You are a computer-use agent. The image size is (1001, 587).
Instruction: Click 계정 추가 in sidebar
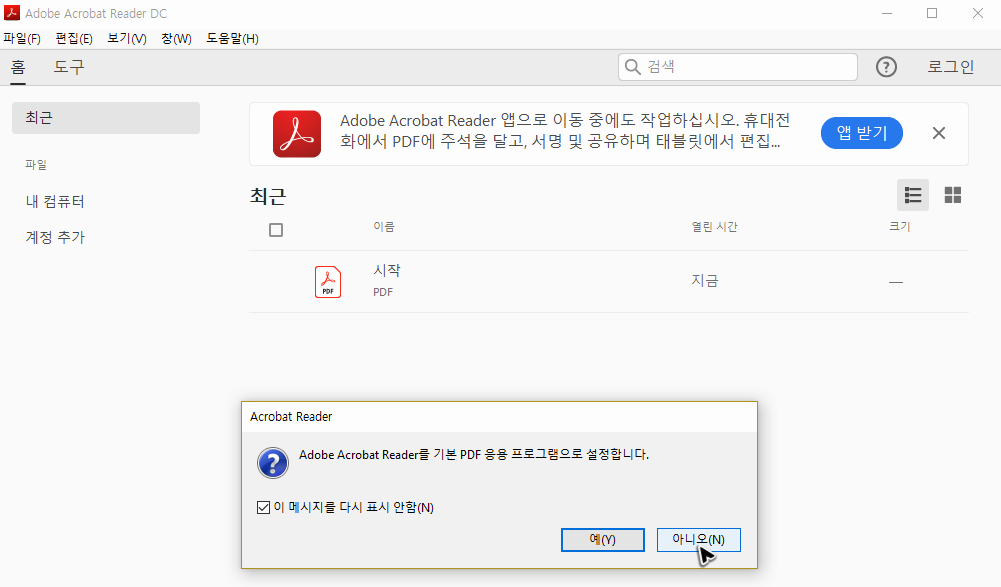point(55,238)
